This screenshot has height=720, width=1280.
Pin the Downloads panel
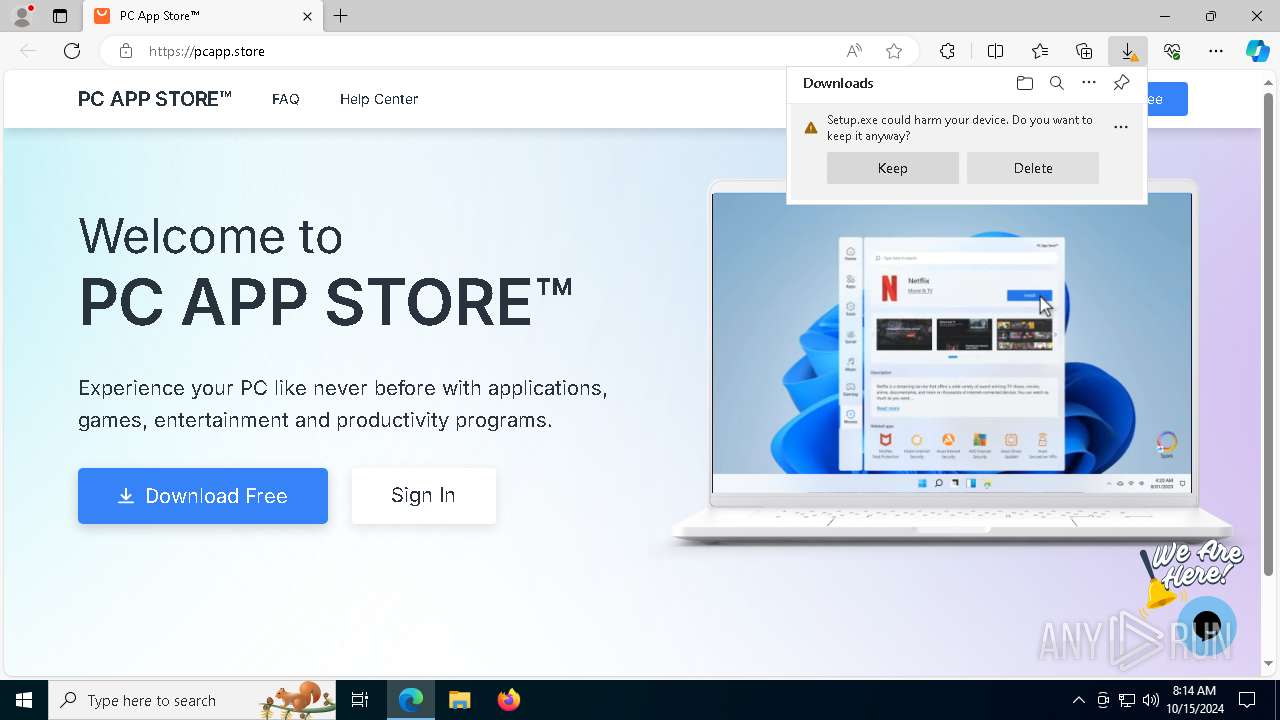[x=1121, y=83]
